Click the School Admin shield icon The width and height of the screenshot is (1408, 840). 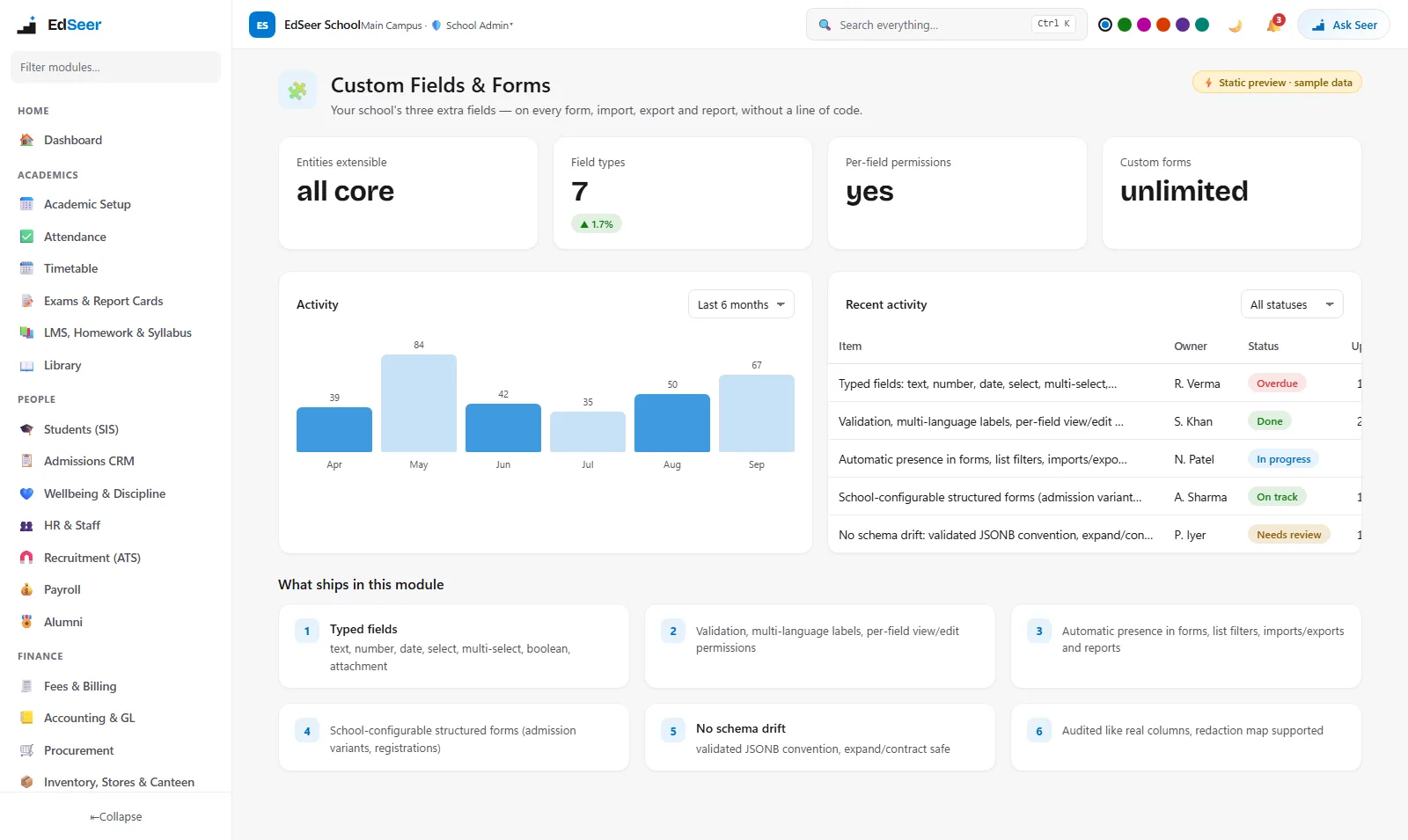pos(436,26)
